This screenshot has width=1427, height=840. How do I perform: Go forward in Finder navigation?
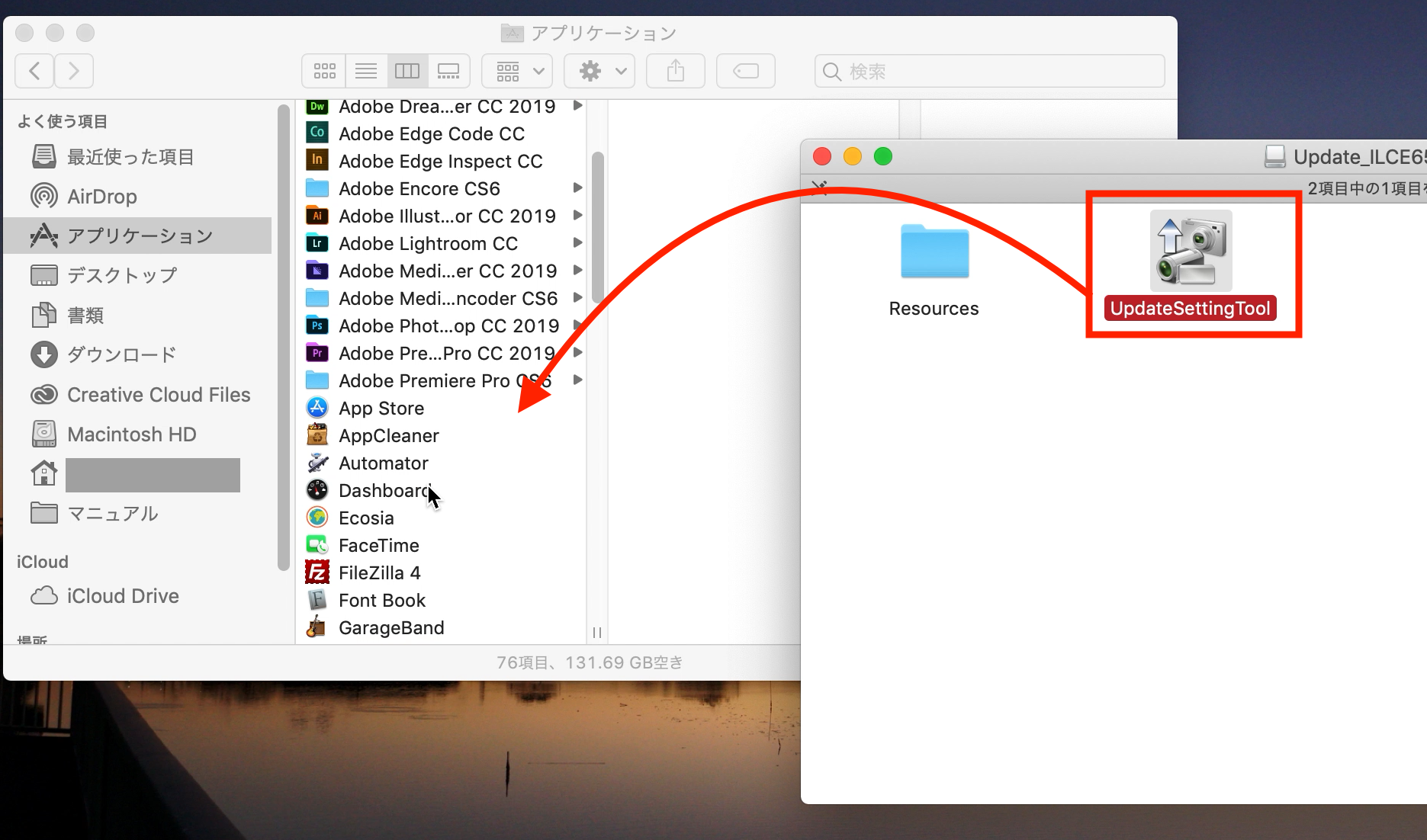[x=74, y=71]
